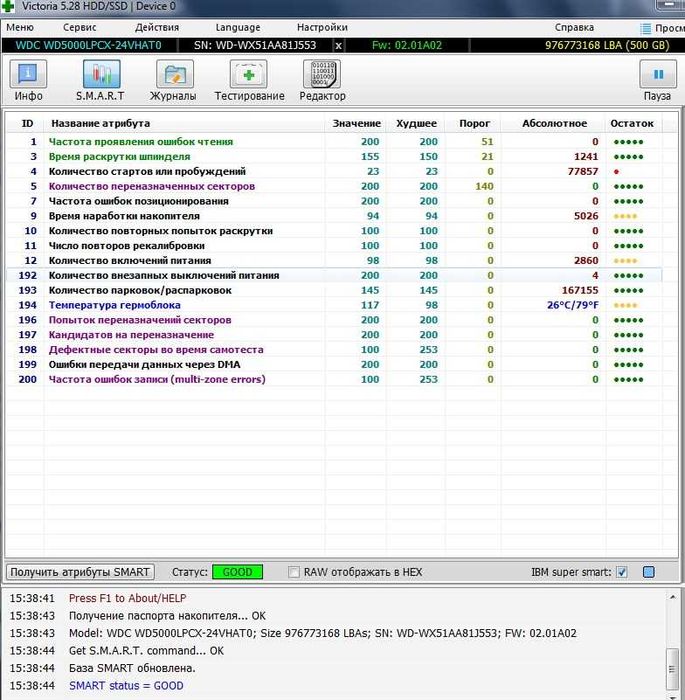
Task: Click log line Получение паспорта накопителя... OK
Action: [x=167, y=616]
